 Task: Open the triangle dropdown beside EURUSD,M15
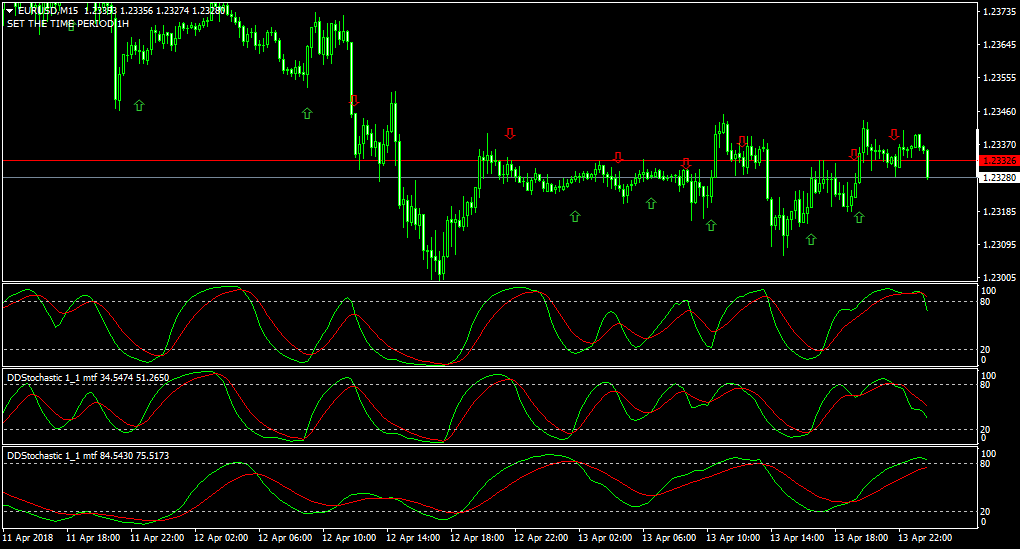(x=10, y=11)
